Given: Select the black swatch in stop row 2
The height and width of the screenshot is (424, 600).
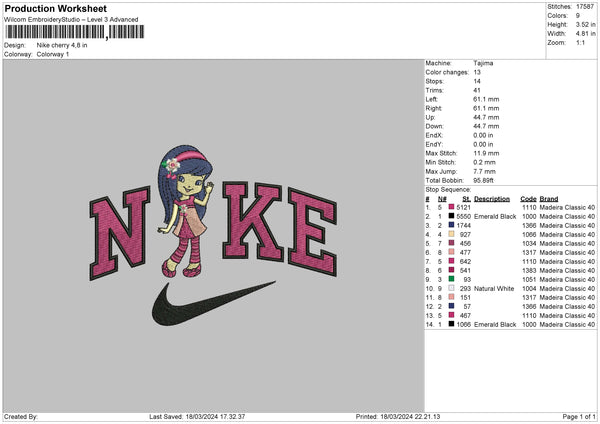Looking at the screenshot, I should (x=452, y=216).
